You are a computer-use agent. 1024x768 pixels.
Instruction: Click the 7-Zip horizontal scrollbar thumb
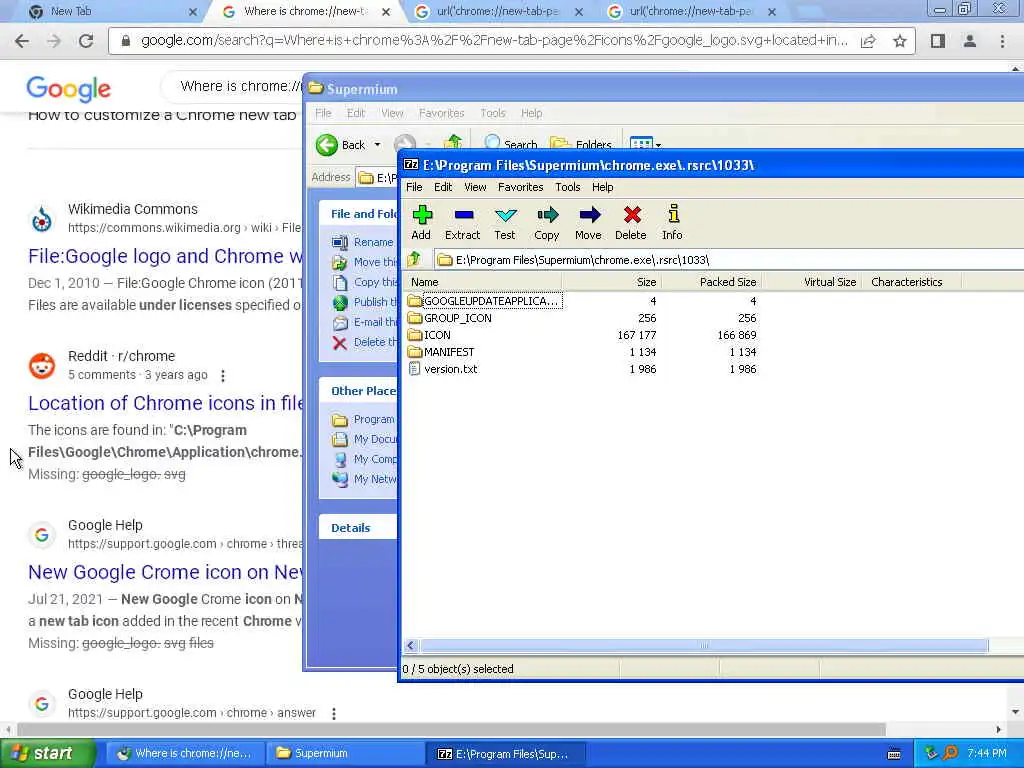(703, 646)
